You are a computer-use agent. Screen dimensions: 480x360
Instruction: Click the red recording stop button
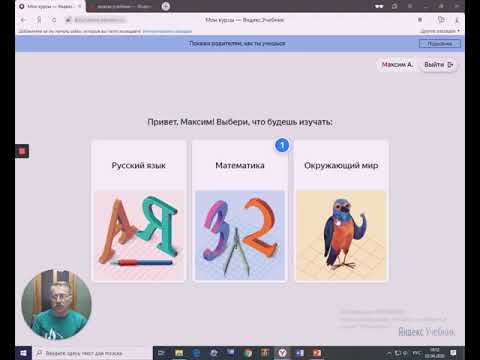click(22, 151)
